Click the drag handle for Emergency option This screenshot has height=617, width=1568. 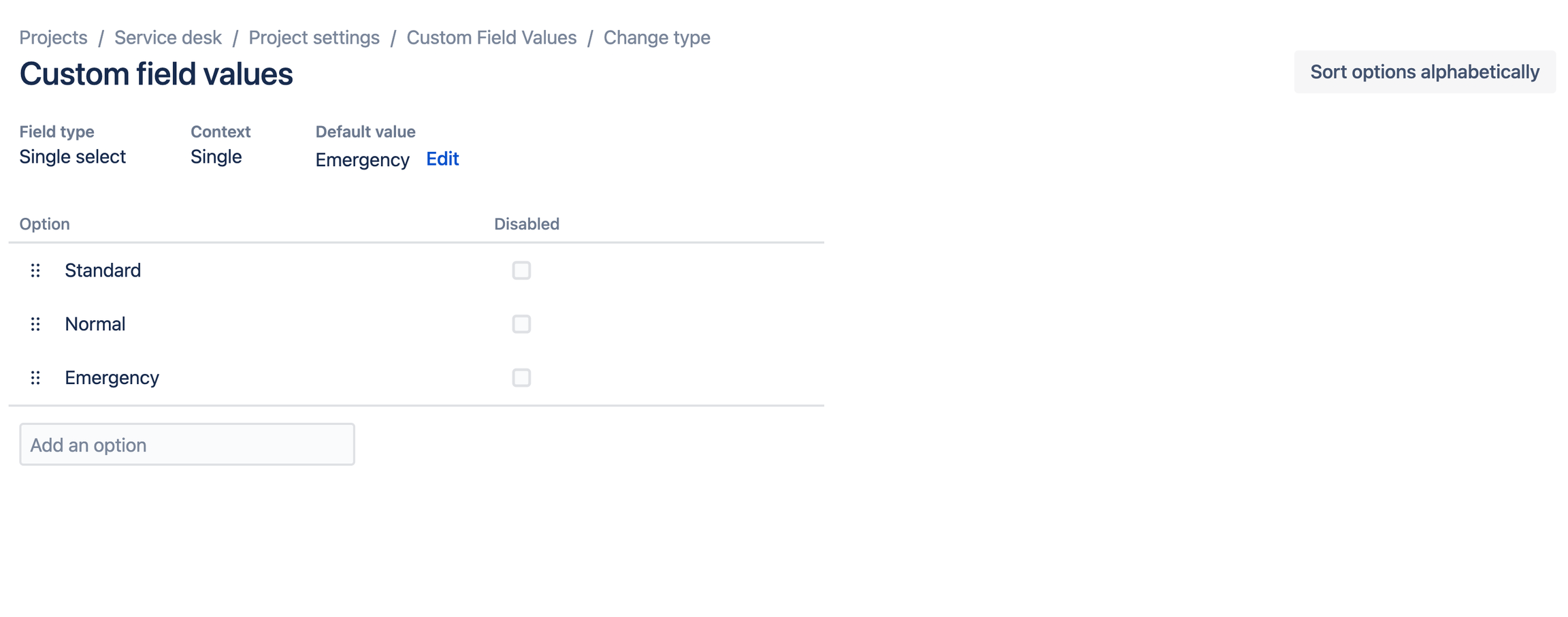pyautogui.click(x=35, y=378)
